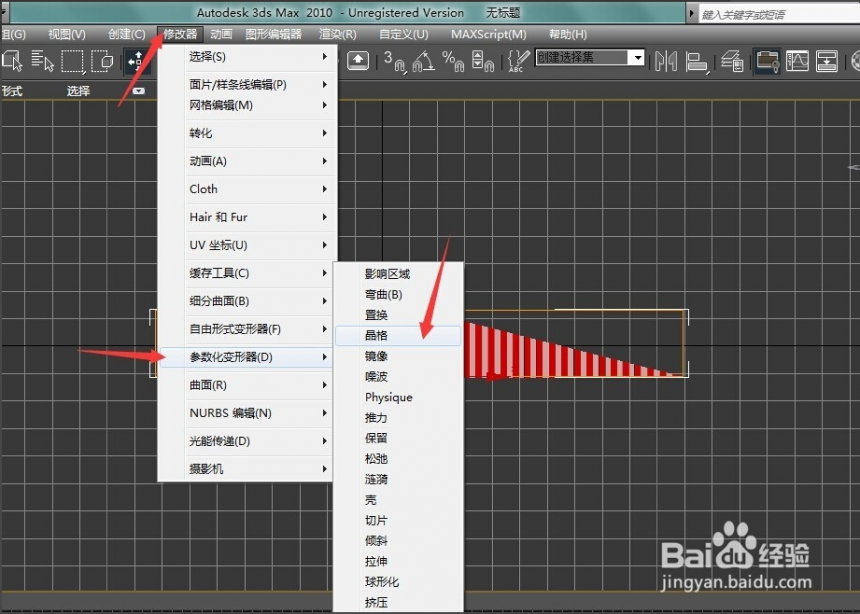Screen dimensions: 860x614
Task: Open the 视图(V) menu
Action: [x=67, y=34]
